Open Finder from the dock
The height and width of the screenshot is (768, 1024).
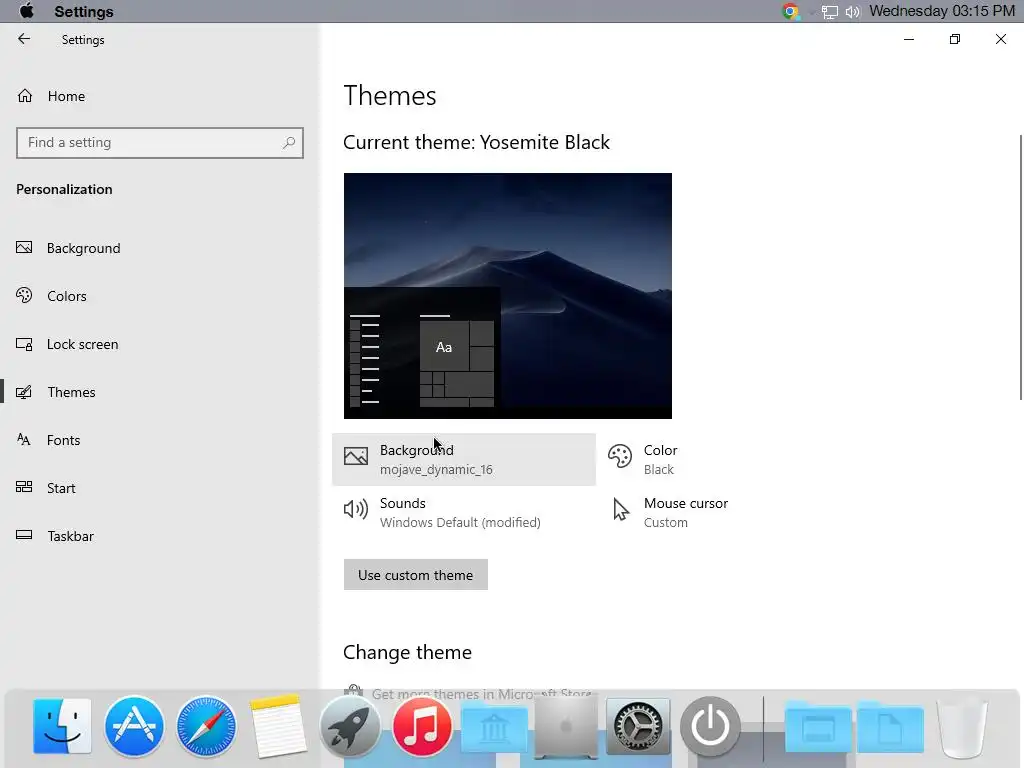tap(62, 726)
